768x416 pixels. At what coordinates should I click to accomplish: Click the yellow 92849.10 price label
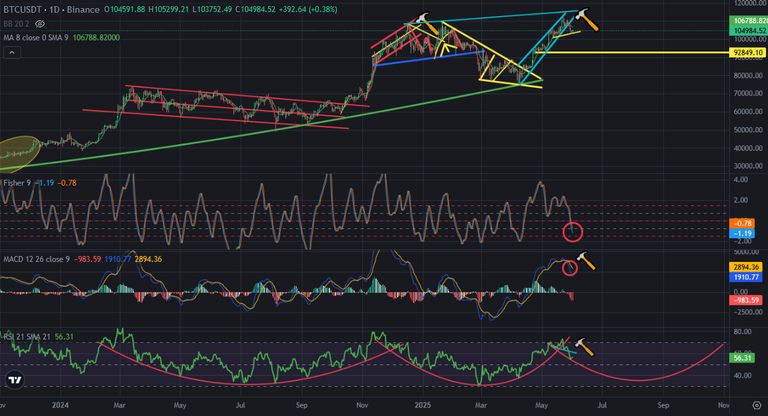click(x=748, y=52)
